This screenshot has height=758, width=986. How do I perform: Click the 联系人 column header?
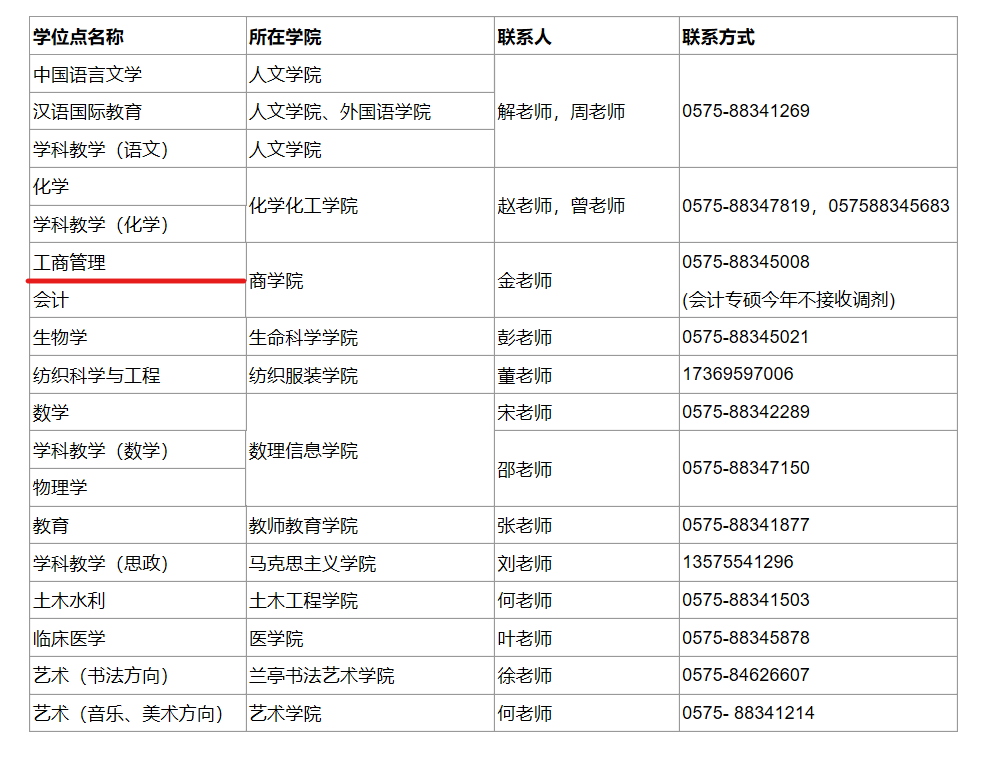pos(524,37)
